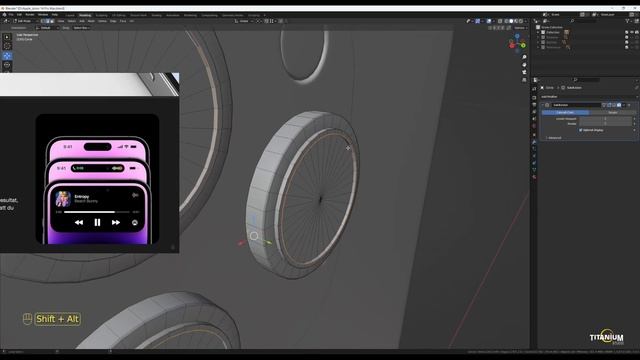Image resolution: width=640 pixels, height=360 pixels.
Task: Toggle Subdivision modifier edit mode display
Action: pyautogui.click(x=609, y=105)
